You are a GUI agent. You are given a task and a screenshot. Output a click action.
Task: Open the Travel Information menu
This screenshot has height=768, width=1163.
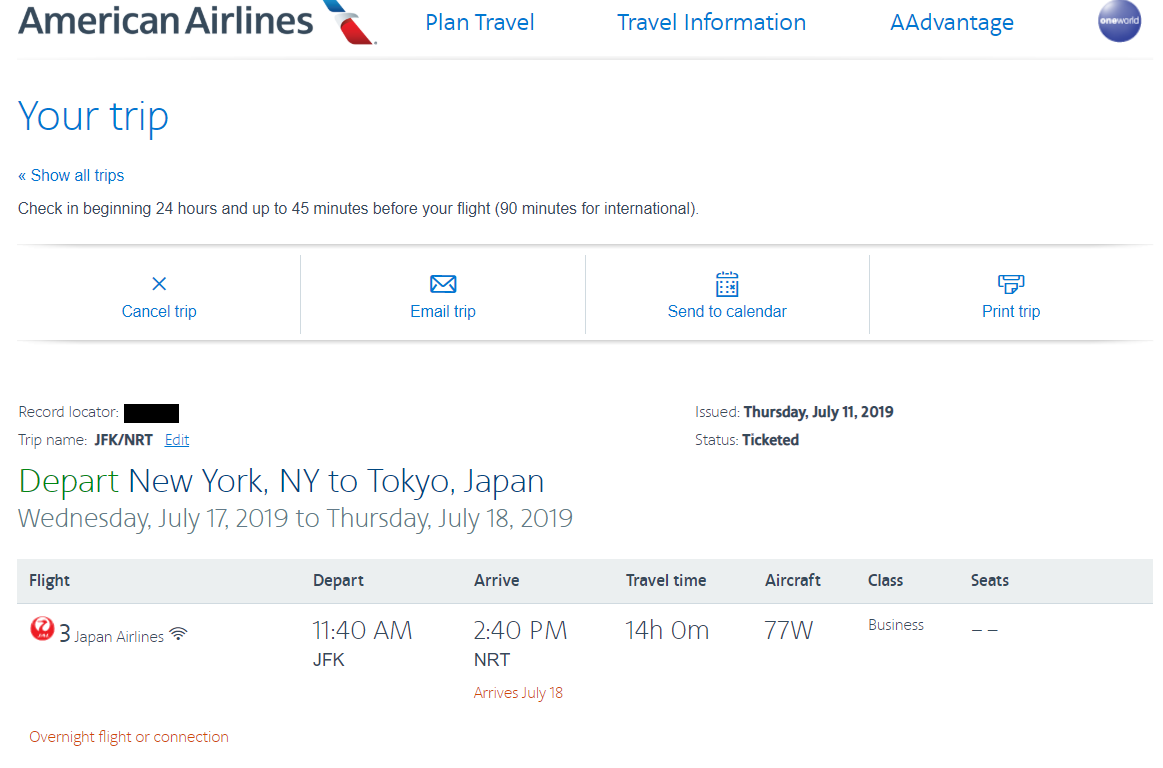coord(711,22)
